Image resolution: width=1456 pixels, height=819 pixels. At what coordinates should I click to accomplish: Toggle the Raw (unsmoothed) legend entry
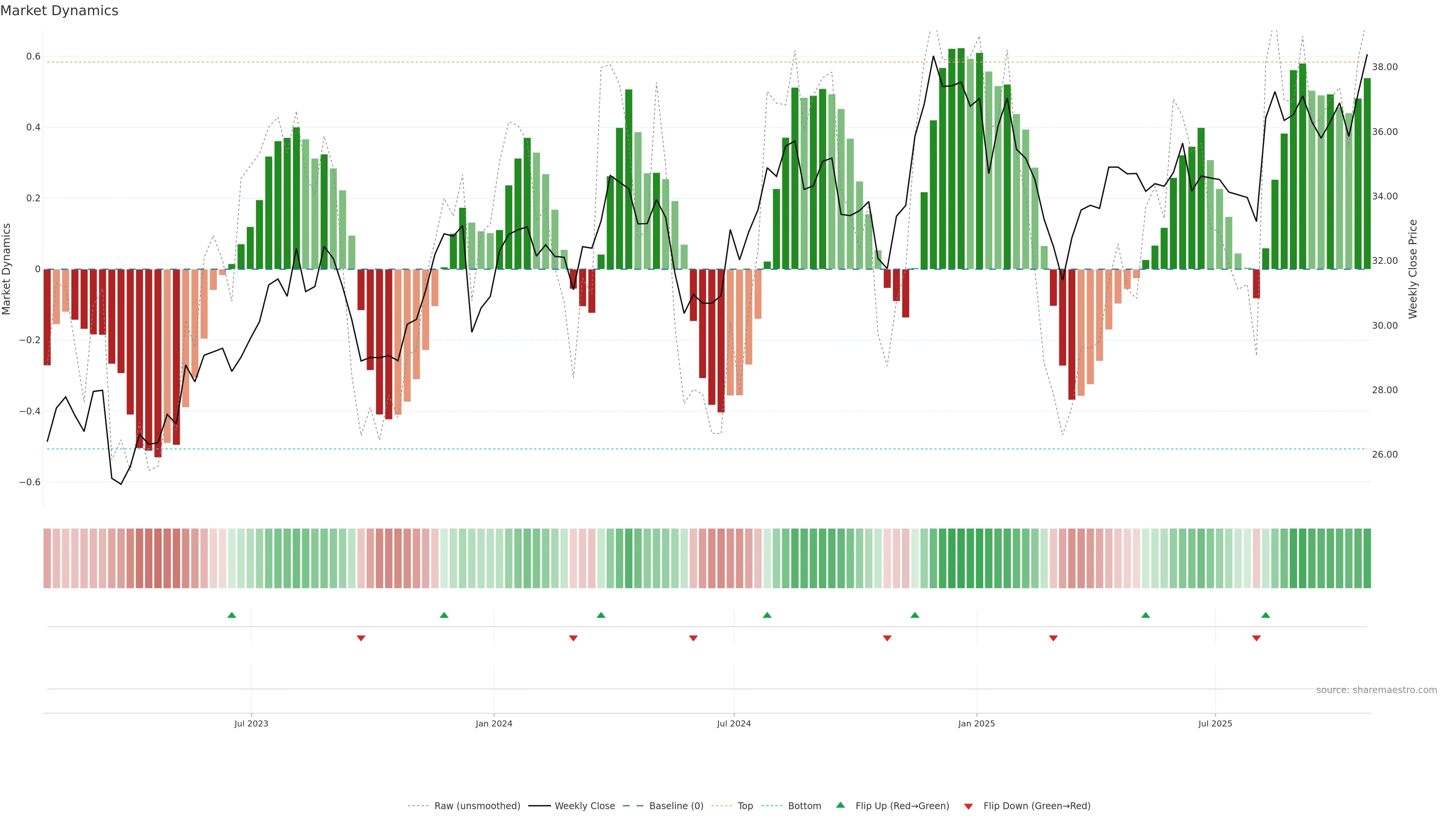477,805
